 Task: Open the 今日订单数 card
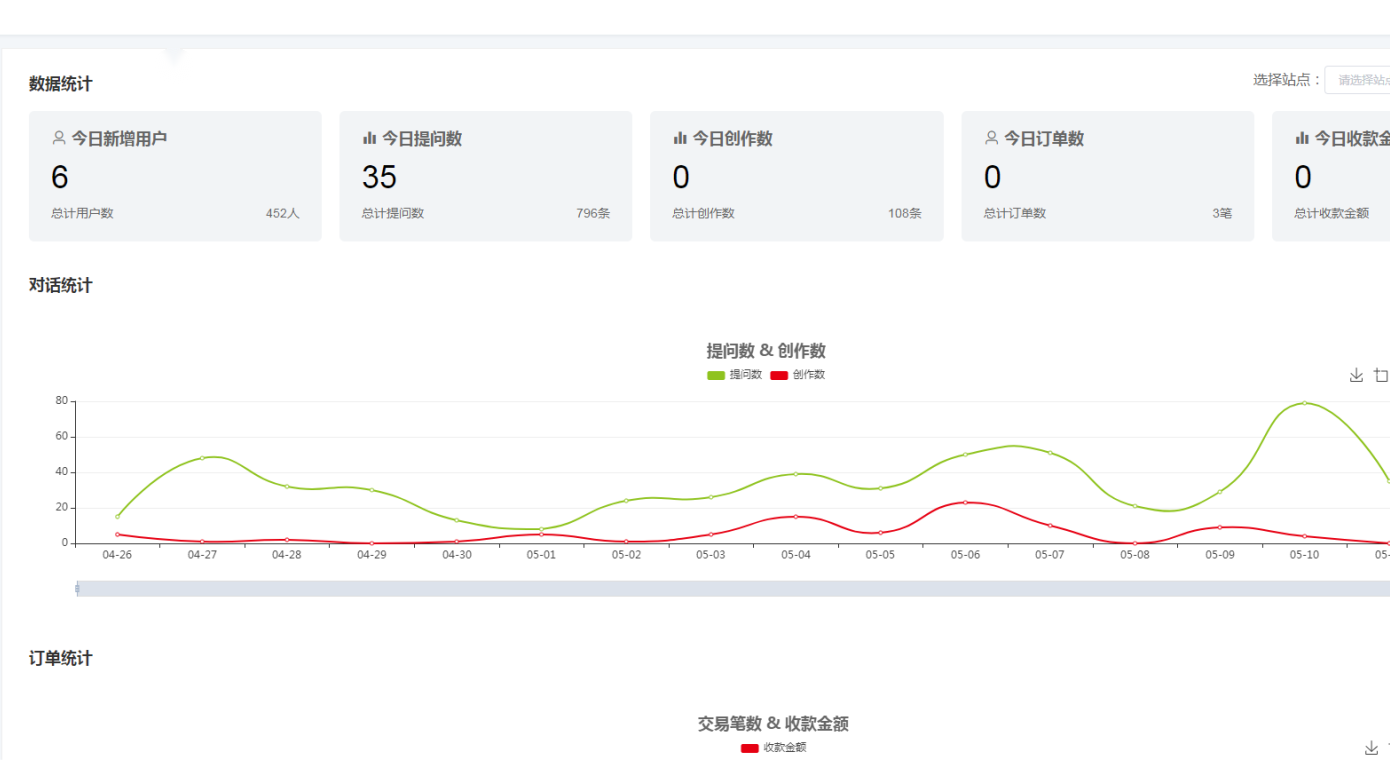tap(1108, 176)
